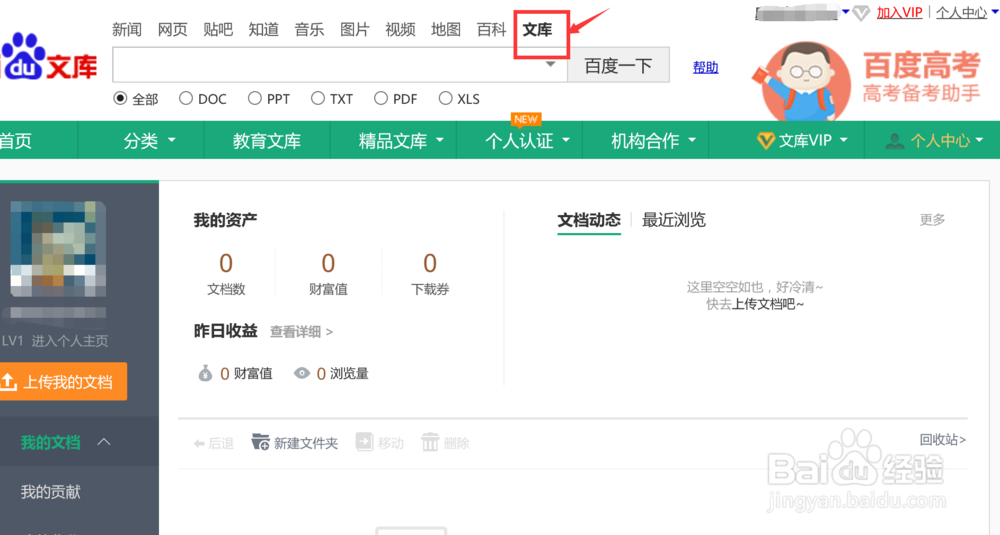Click 查看详细 next to 昨日收益
The image size is (1000, 535).
(x=301, y=332)
